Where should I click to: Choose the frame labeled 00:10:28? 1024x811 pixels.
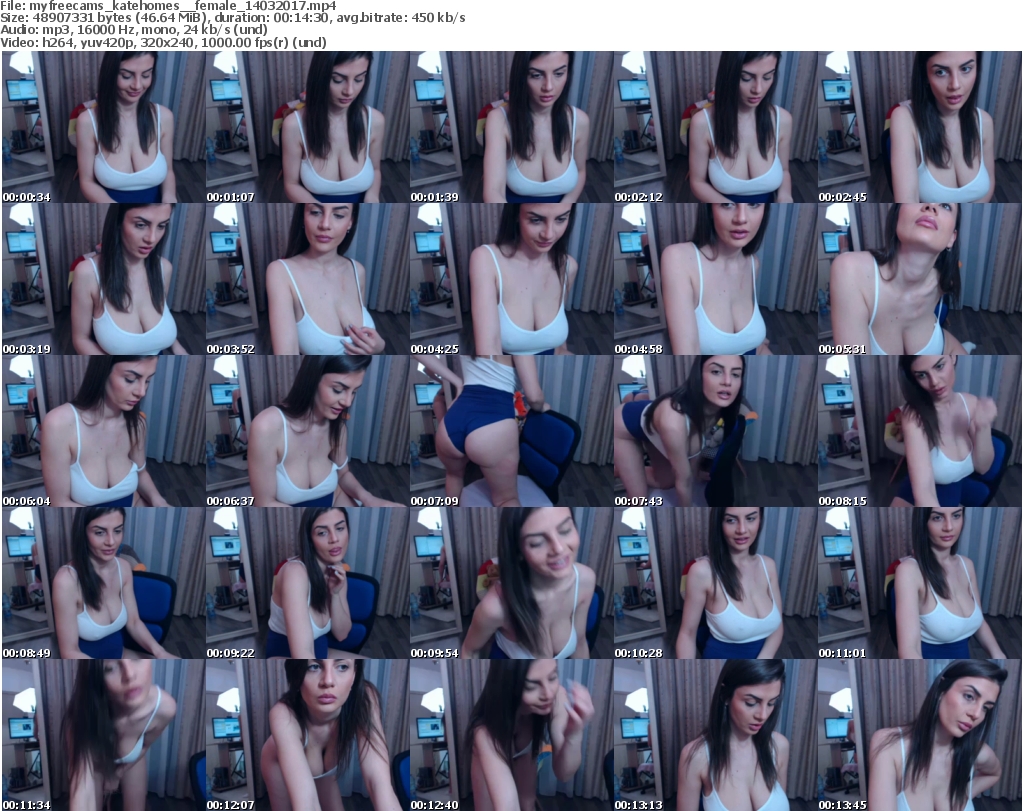716,583
